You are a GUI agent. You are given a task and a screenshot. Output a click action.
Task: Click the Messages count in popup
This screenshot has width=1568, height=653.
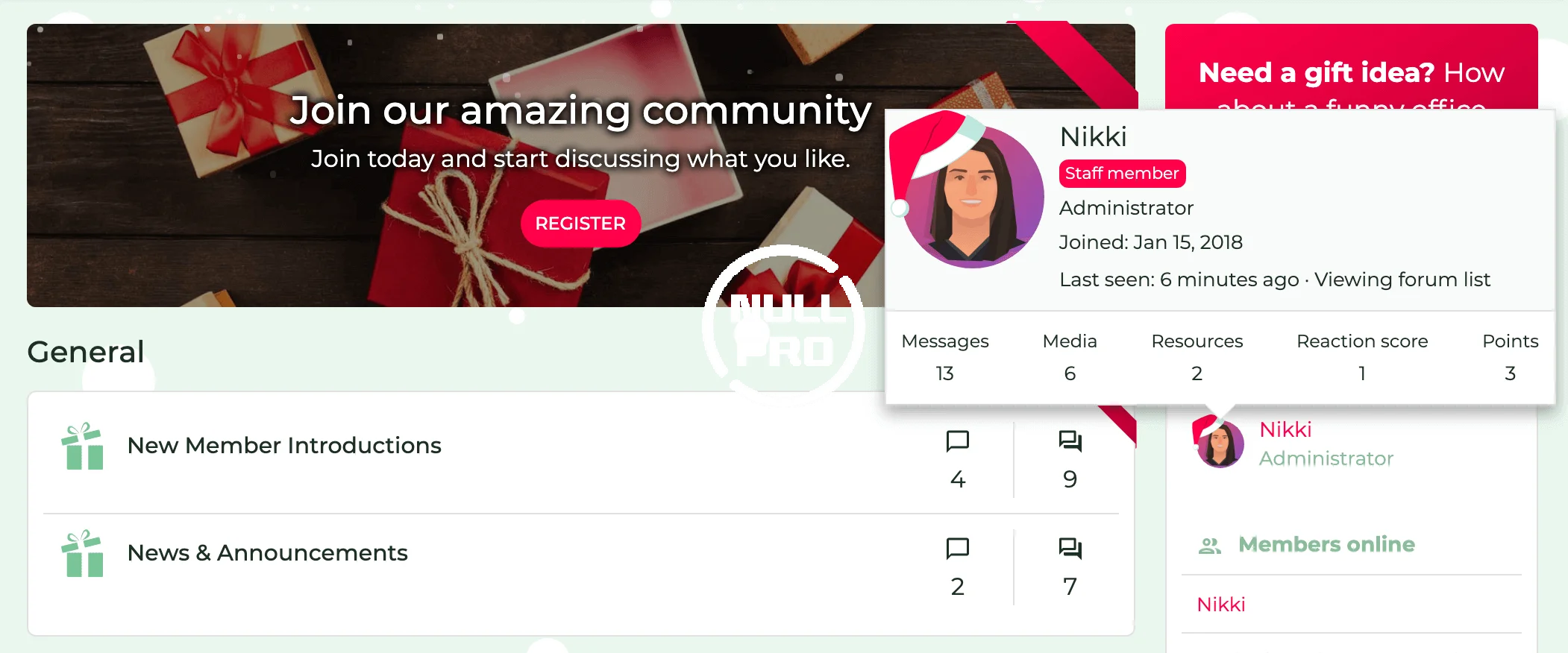pos(945,373)
